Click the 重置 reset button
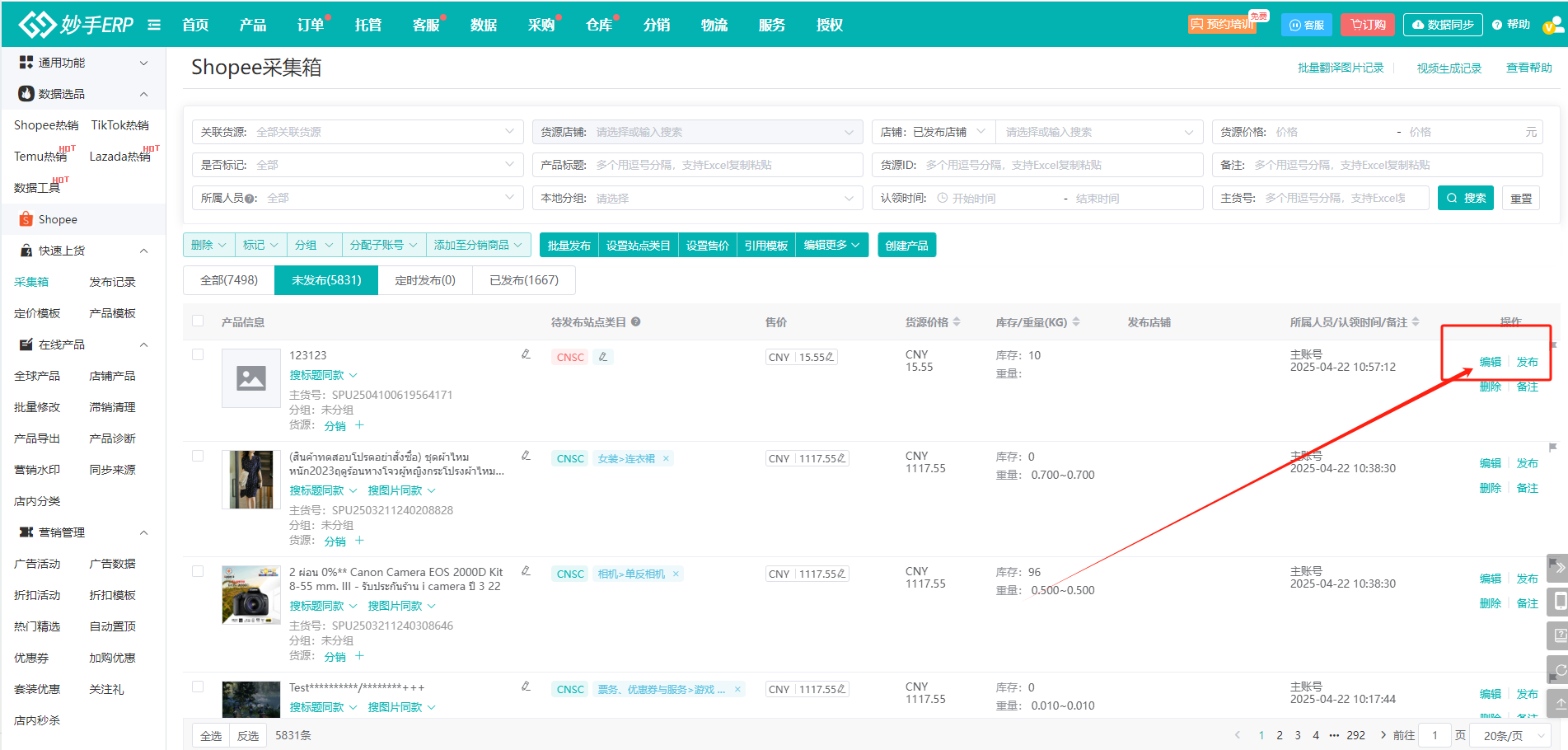This screenshot has height=750, width=1568. pyautogui.click(x=1521, y=198)
